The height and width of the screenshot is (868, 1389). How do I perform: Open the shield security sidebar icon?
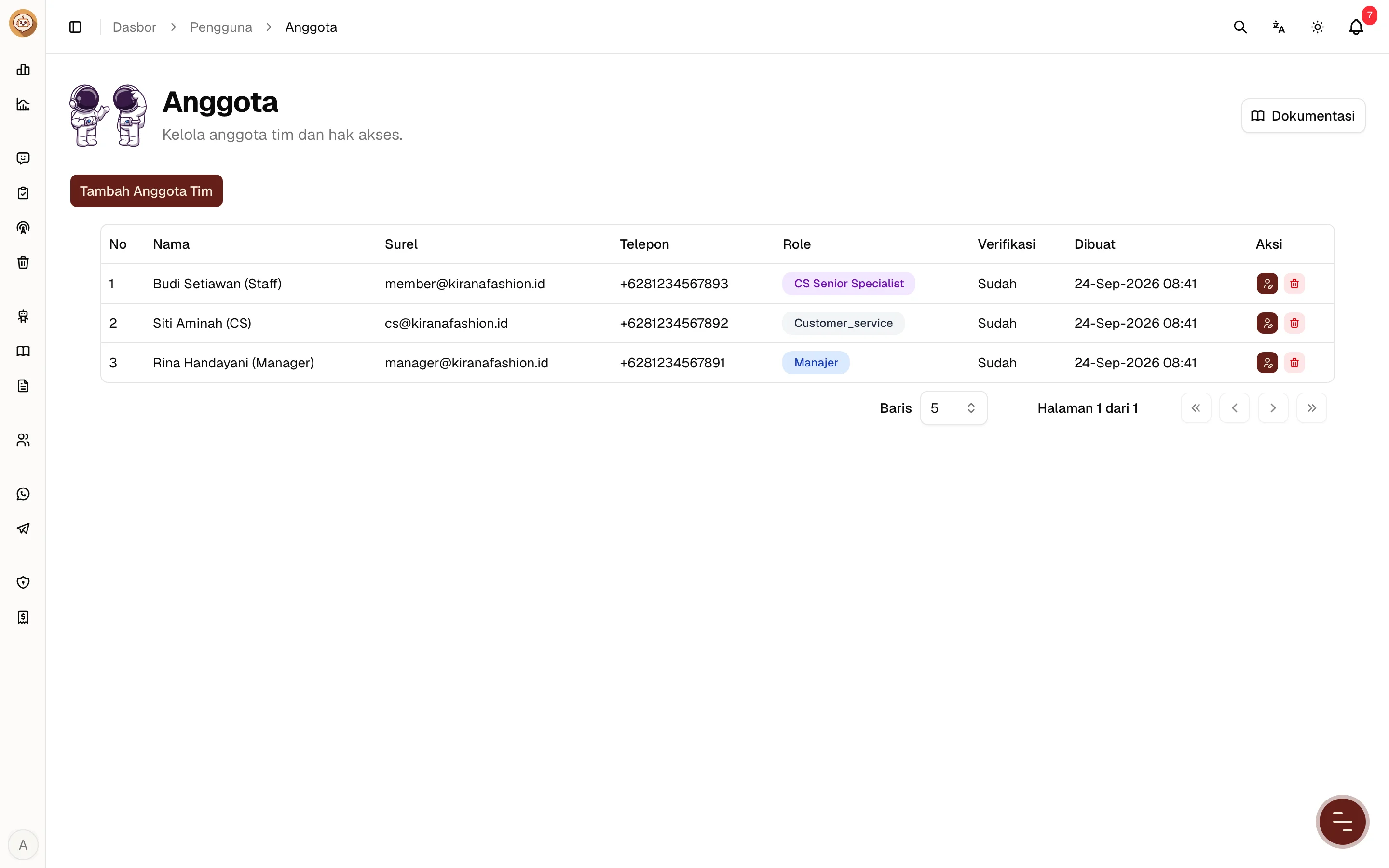(x=23, y=583)
